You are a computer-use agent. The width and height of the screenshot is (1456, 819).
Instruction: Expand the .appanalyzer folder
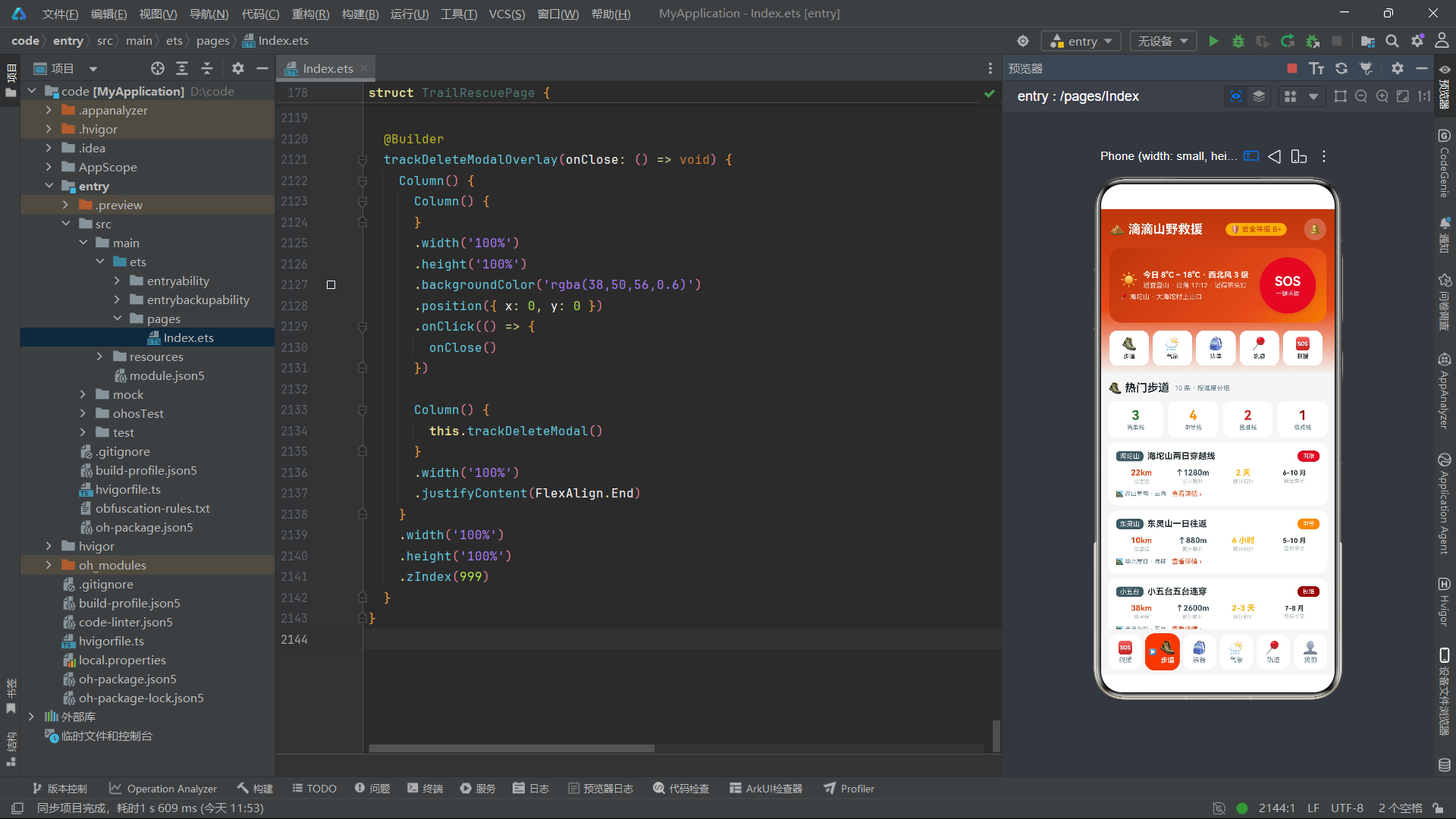click(49, 110)
